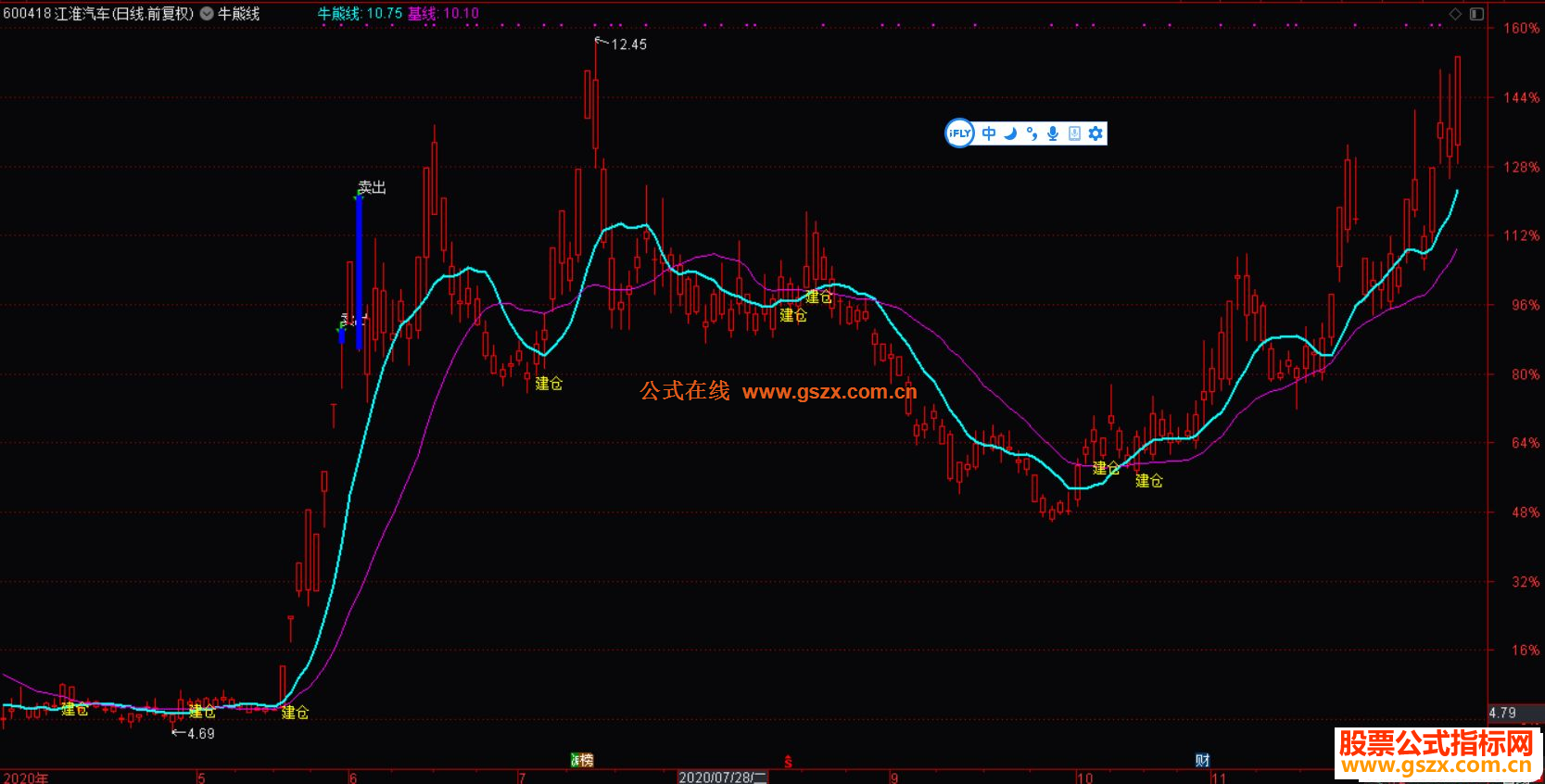Open the iFLY input method logo

pos(959,133)
